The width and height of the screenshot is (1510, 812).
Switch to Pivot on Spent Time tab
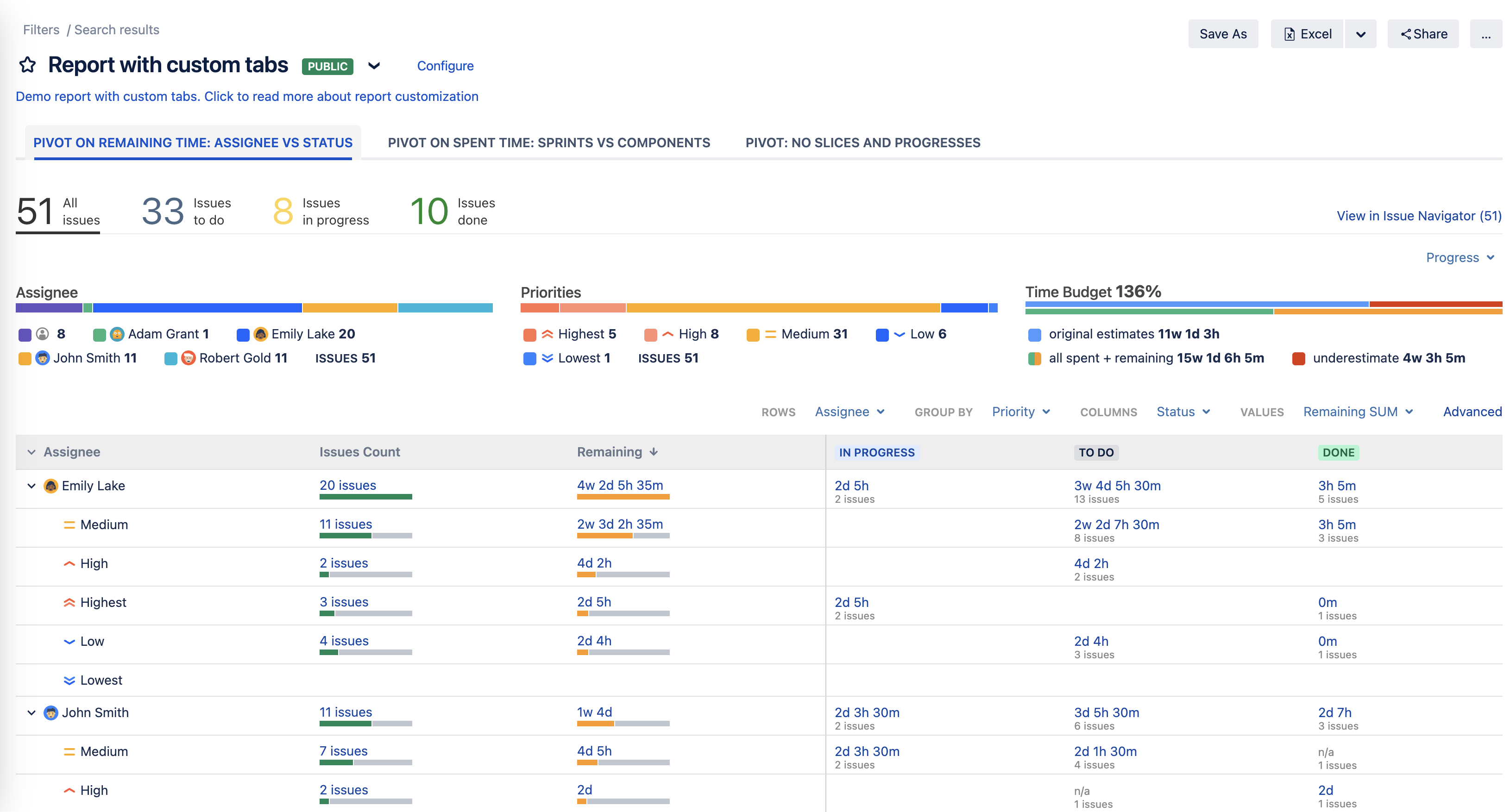click(549, 143)
